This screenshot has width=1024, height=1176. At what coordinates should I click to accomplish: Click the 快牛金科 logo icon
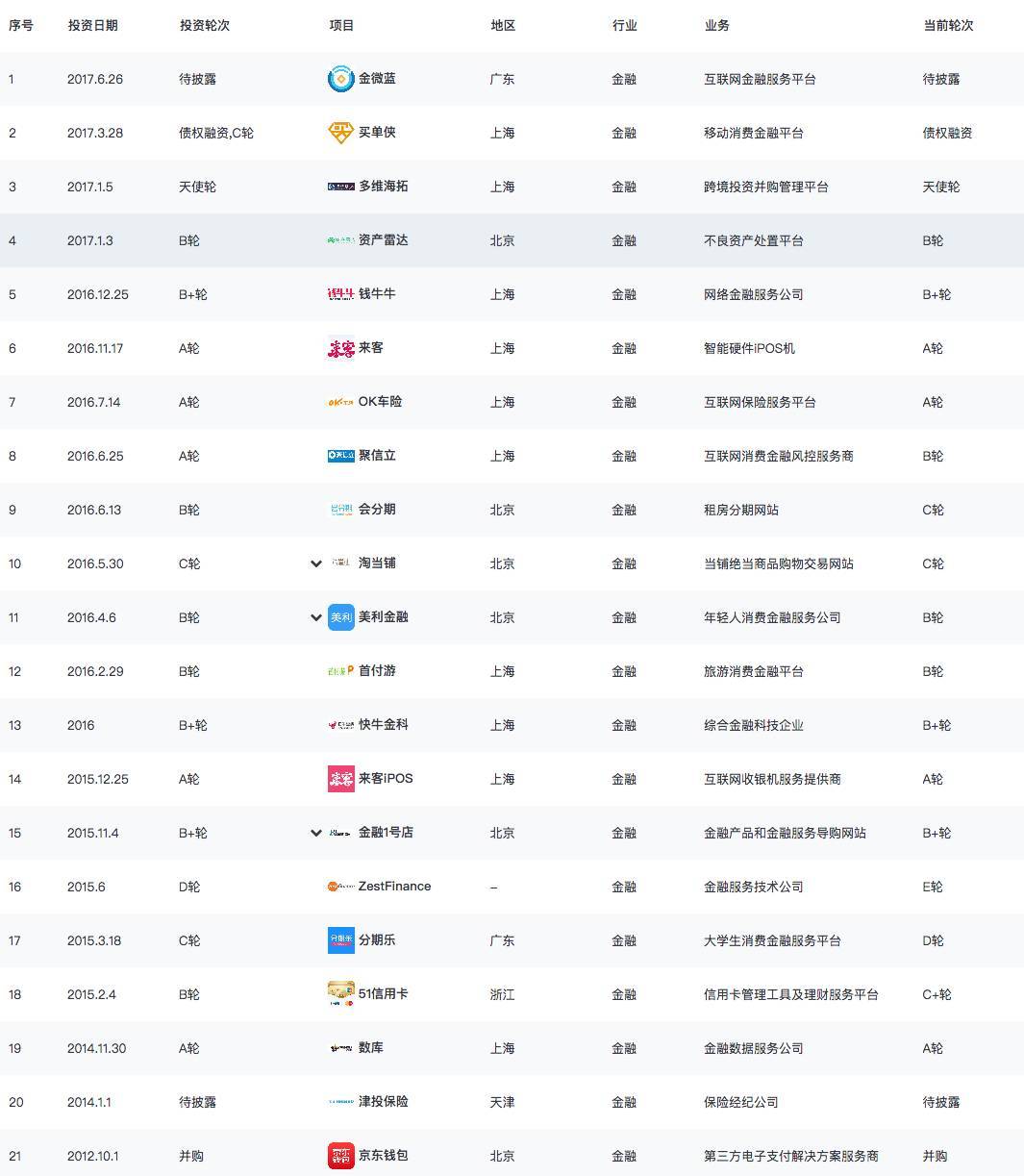pos(341,725)
